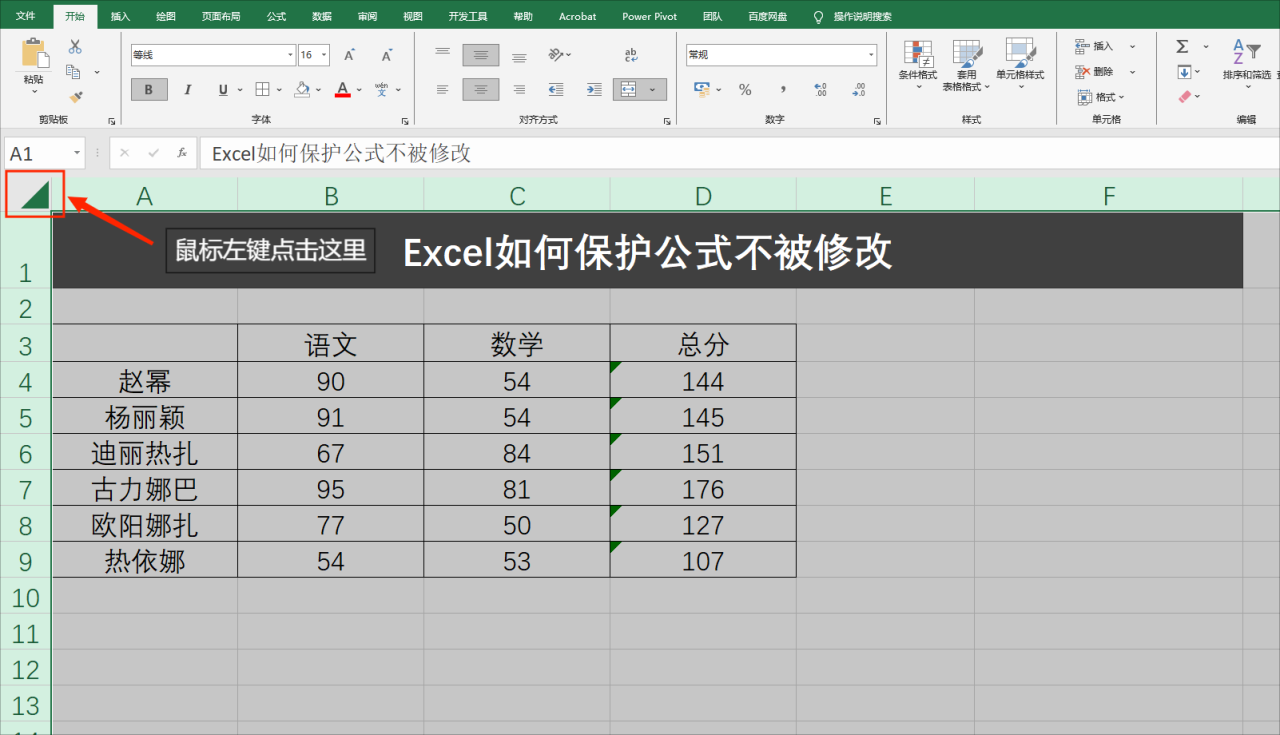Click increase decimal icon
This screenshot has width=1280, height=735.
(821, 90)
